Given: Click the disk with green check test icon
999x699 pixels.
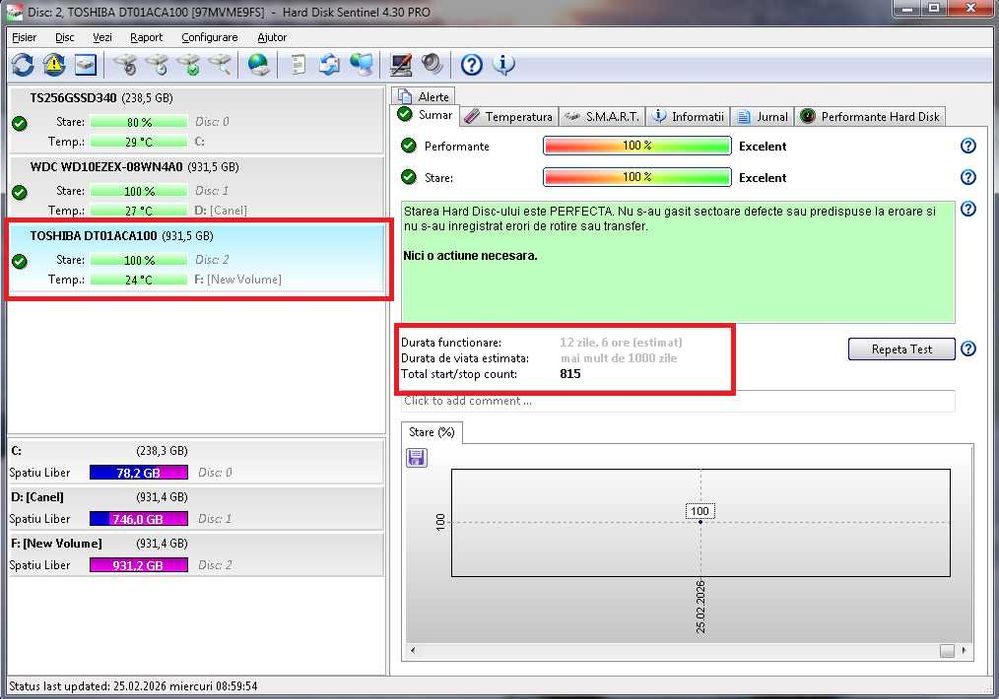Looking at the screenshot, I should click(189, 64).
